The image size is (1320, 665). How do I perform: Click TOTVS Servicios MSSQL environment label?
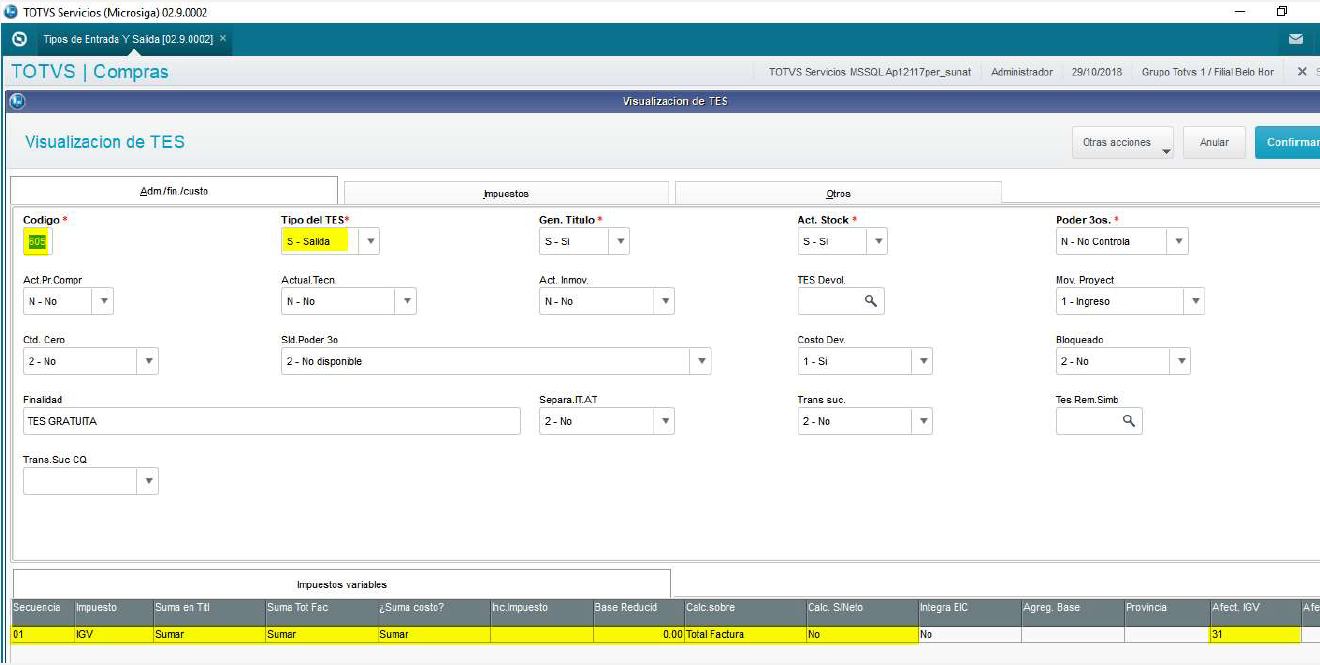tap(870, 72)
